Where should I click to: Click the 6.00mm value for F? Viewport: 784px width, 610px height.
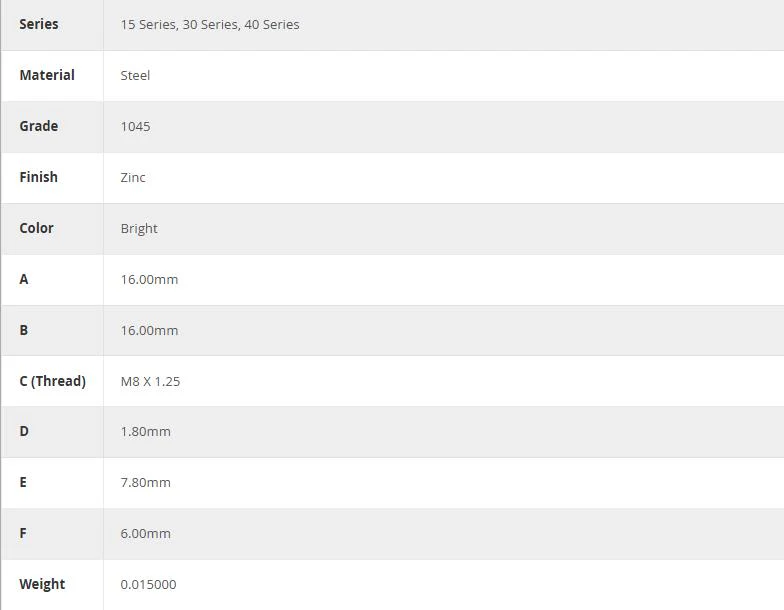[146, 534]
